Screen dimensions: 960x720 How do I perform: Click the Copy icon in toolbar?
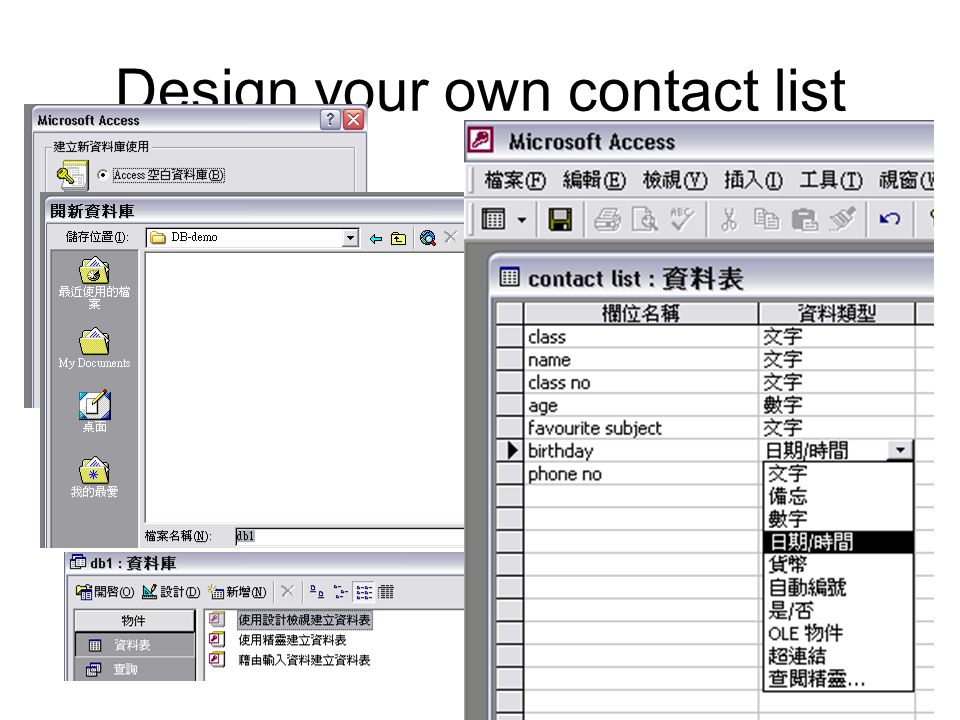[767, 219]
